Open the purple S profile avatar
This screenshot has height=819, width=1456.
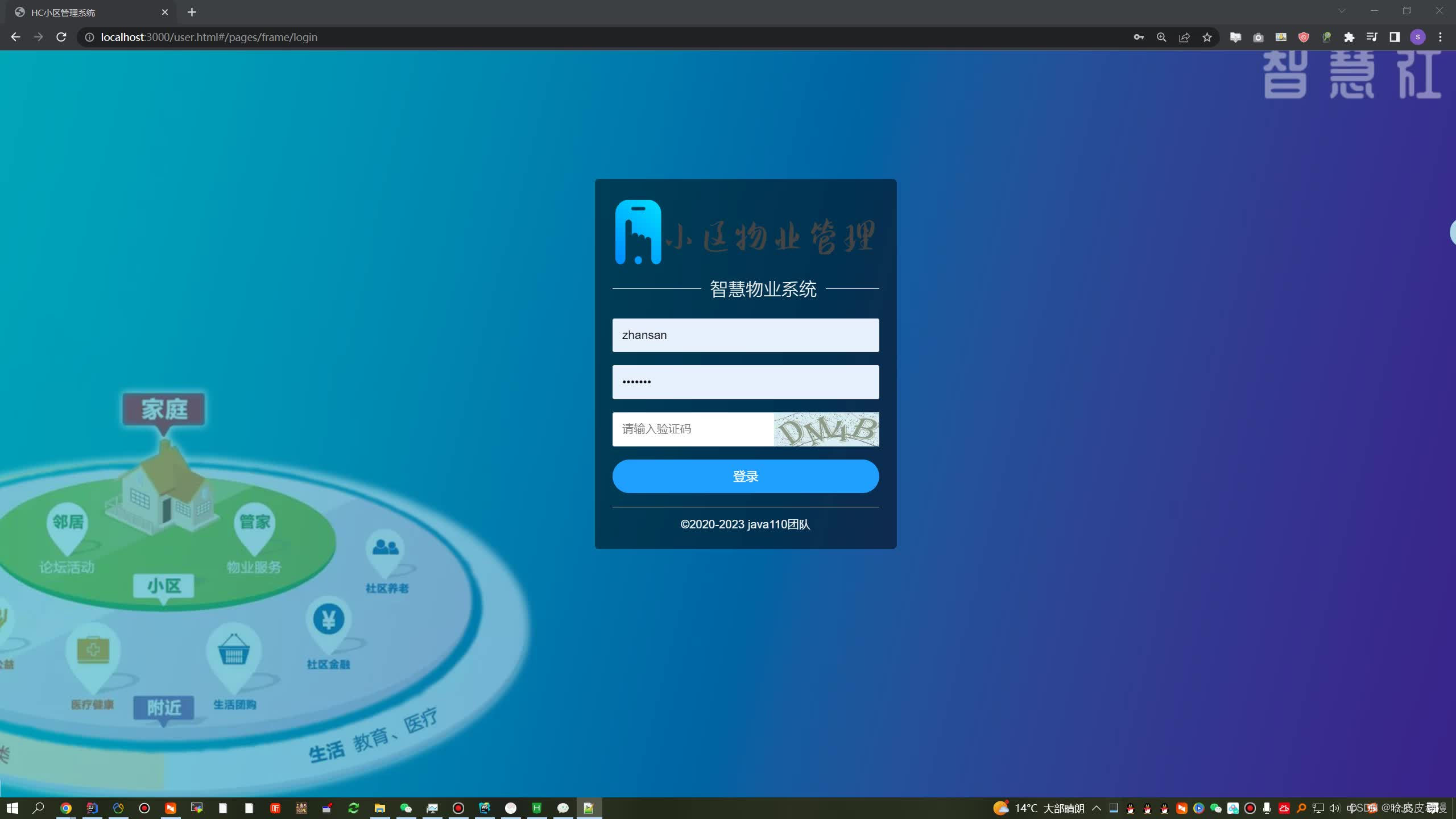coord(1418,38)
